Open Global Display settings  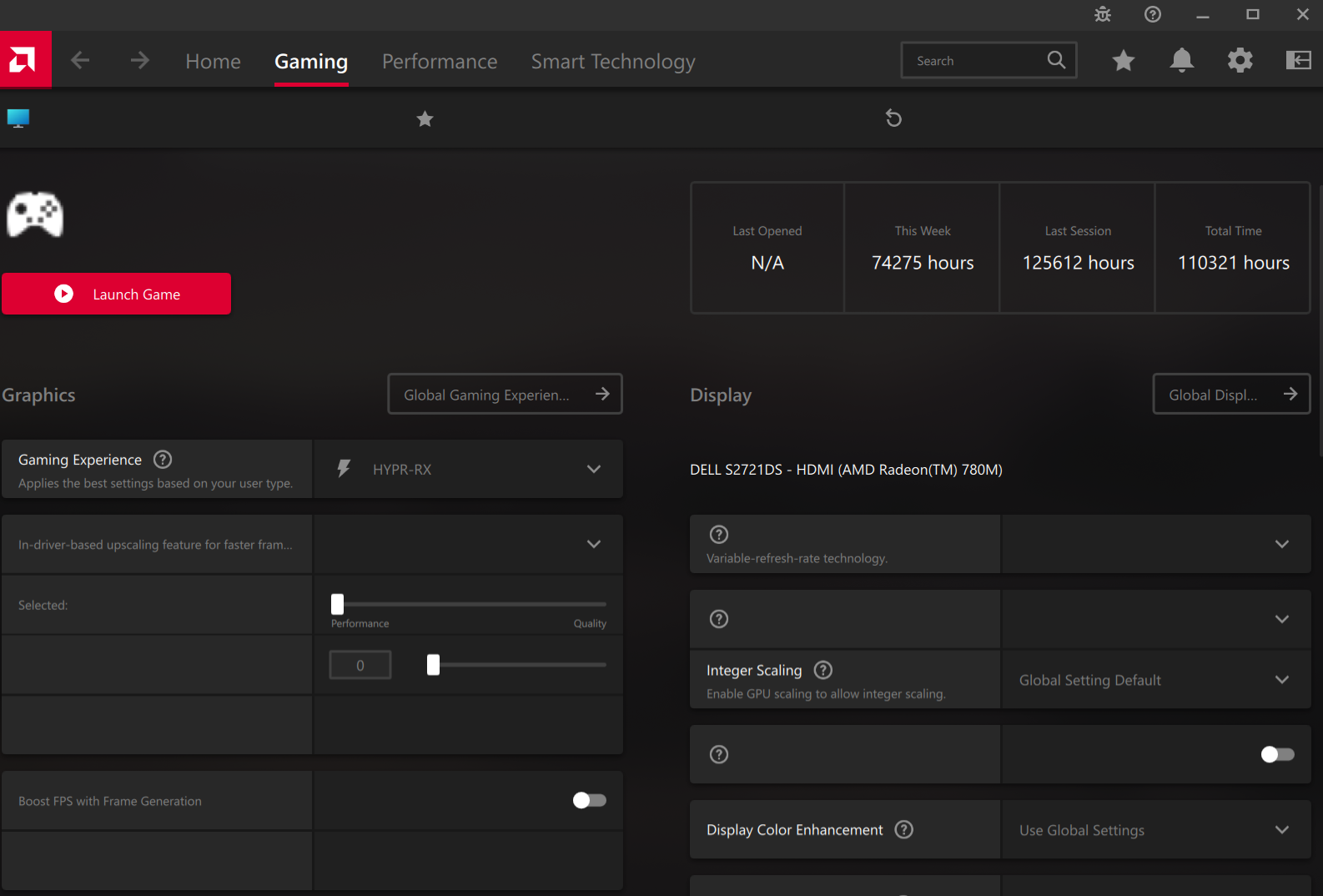[x=1232, y=394]
